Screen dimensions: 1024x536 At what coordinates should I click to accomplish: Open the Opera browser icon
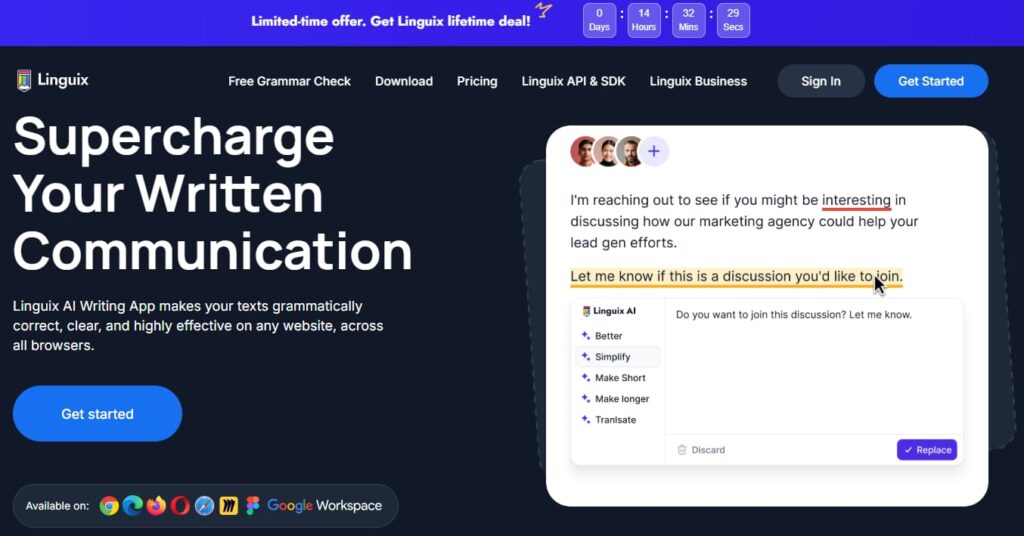point(180,506)
